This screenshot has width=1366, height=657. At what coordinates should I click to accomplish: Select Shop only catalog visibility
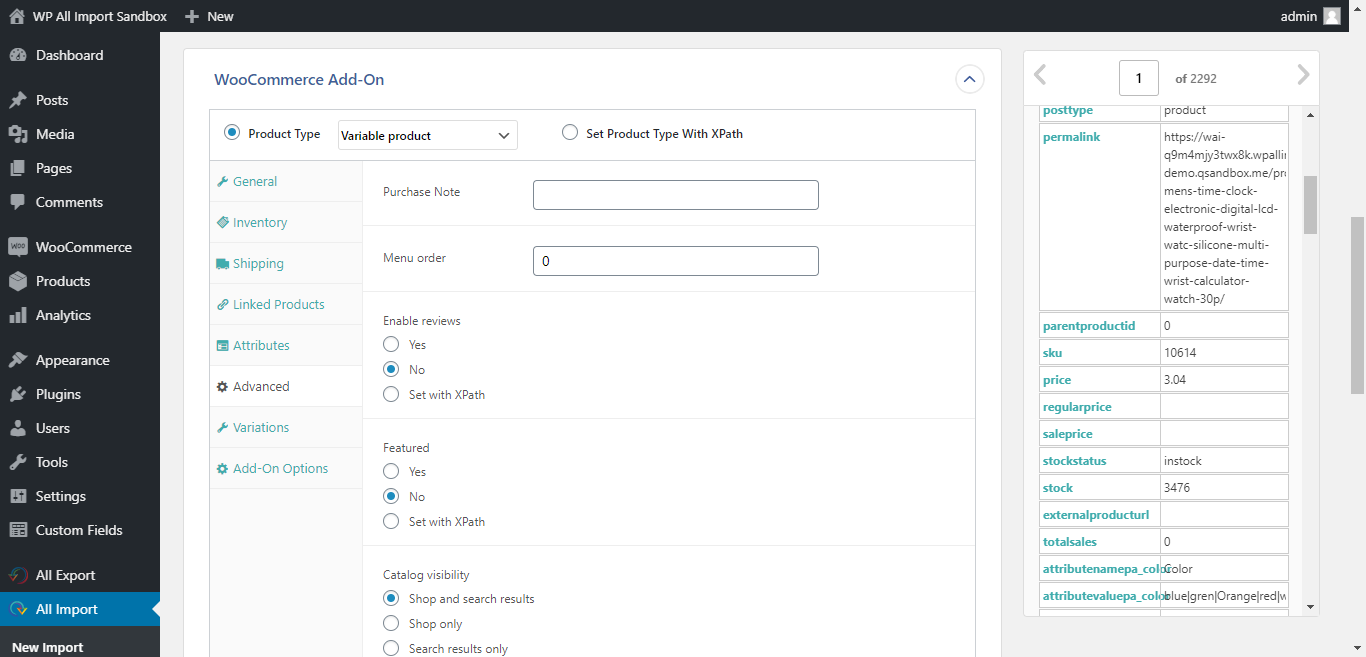391,624
